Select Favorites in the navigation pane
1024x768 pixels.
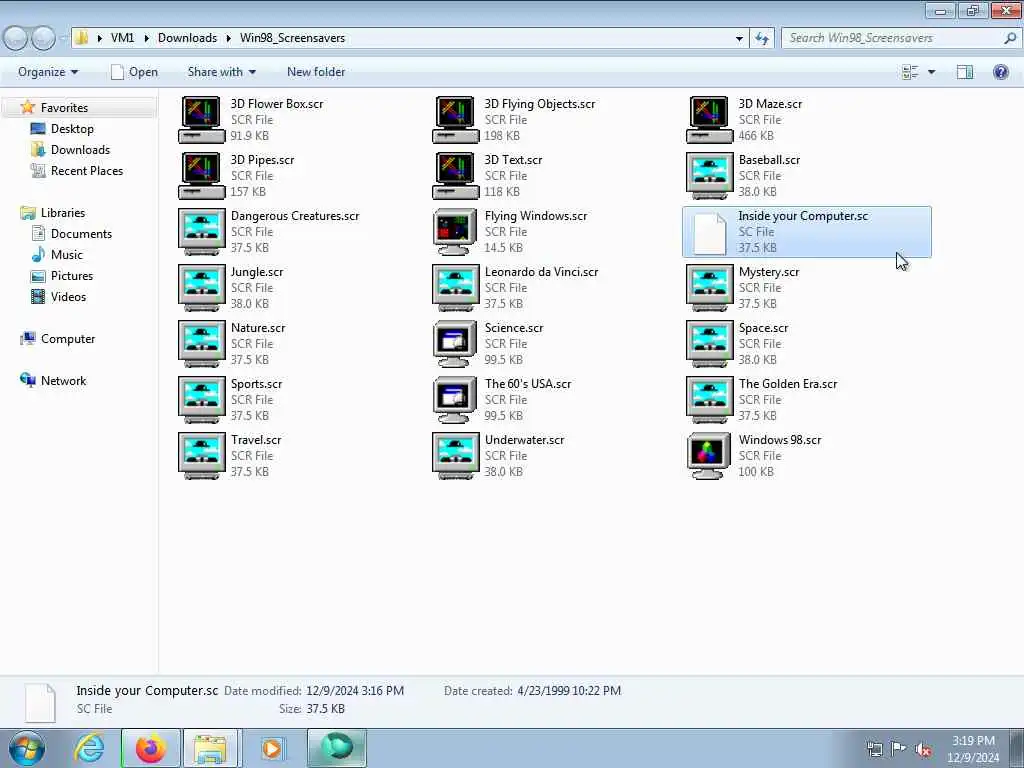[x=64, y=108]
